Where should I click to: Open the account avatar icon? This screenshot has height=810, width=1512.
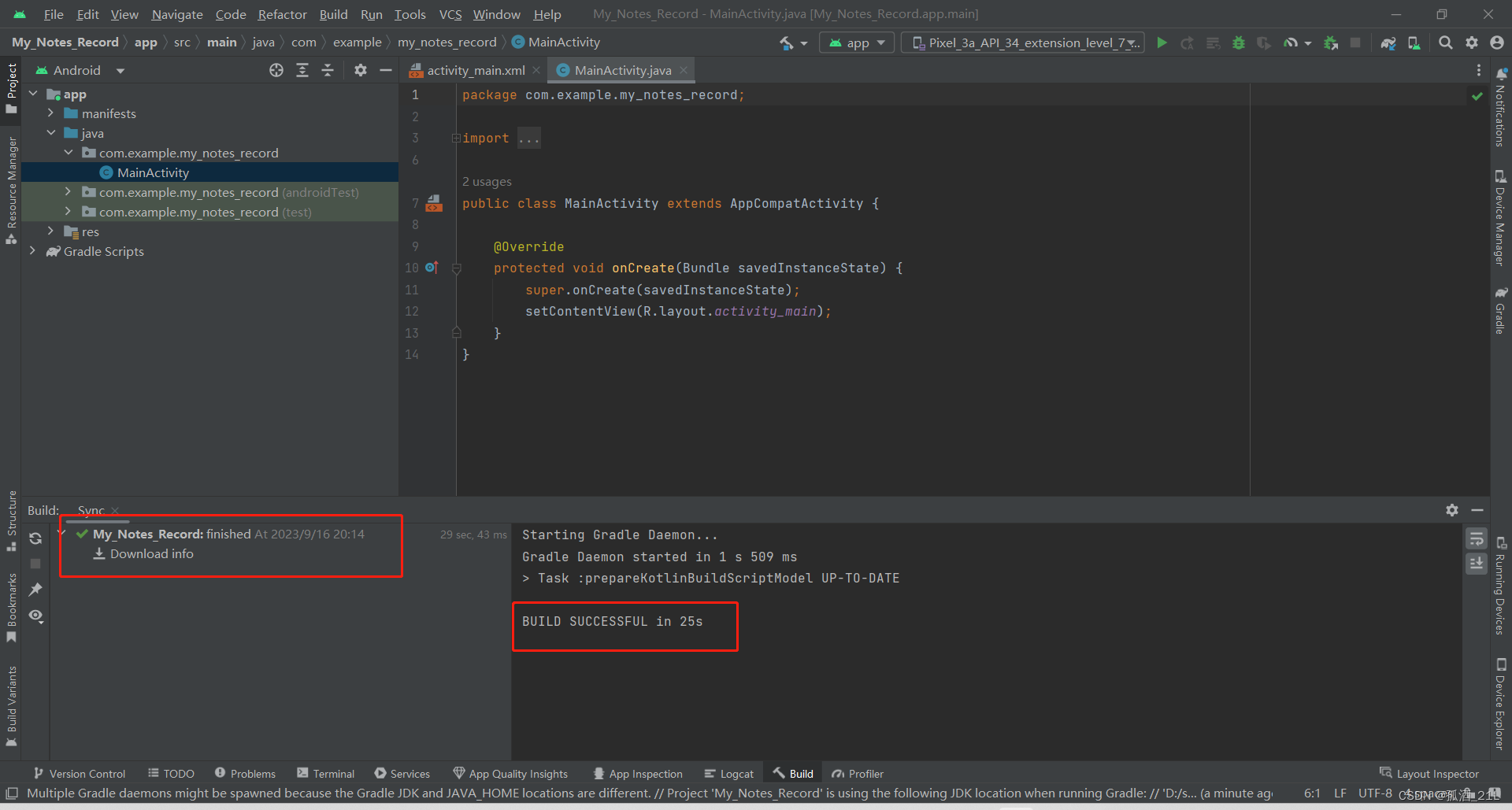1497,43
